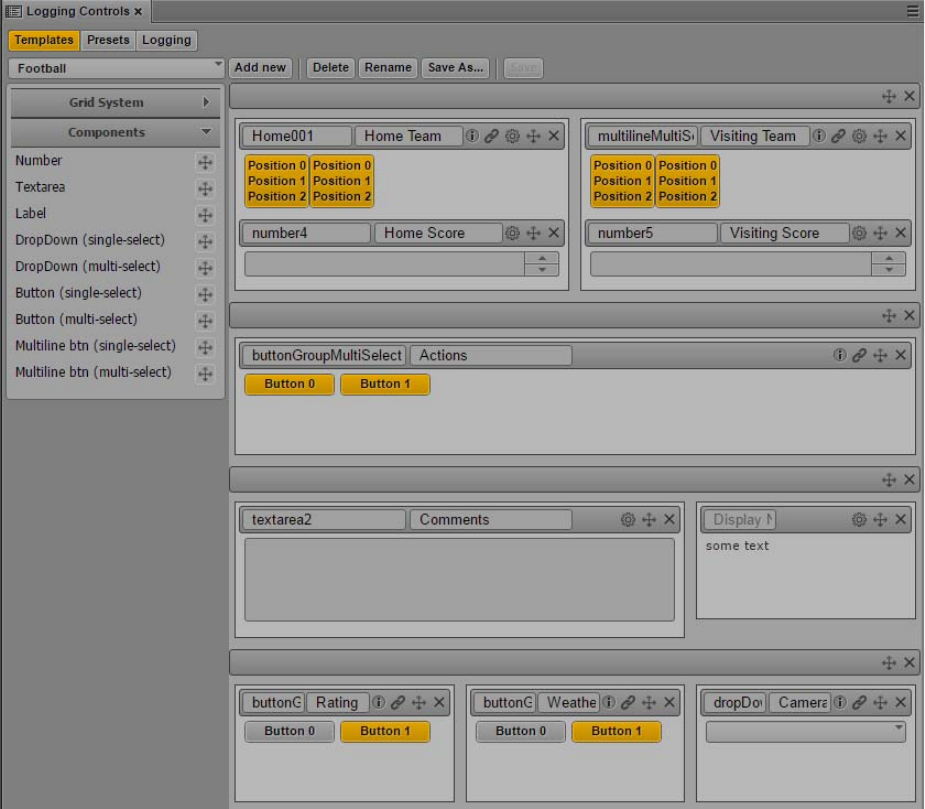
Task: Toggle second Position button in Home Team
Action: 342,181
